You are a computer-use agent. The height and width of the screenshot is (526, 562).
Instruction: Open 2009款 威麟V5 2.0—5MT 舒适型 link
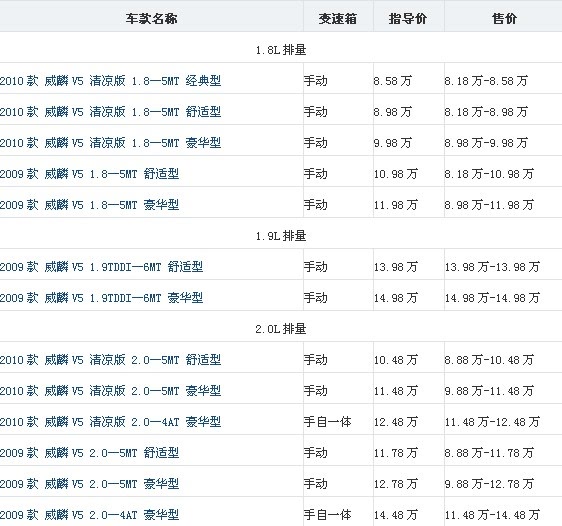[90, 453]
